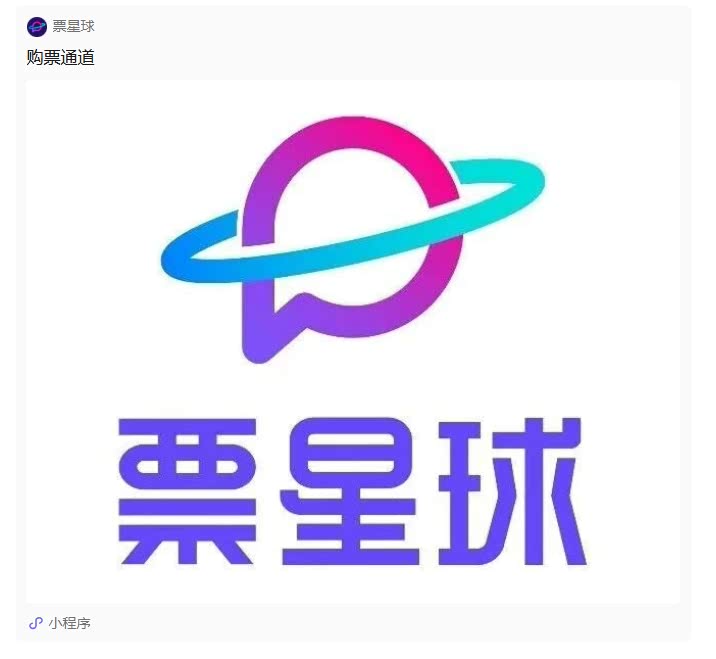
Task: Click the large 票 character
Action: tap(187, 491)
